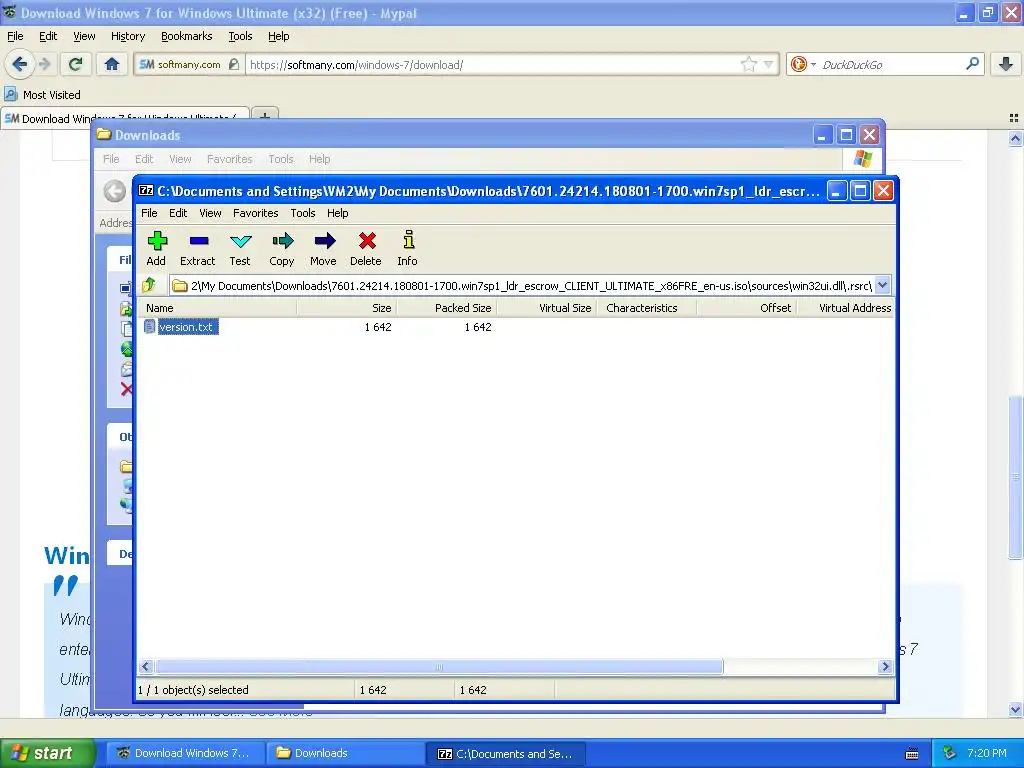
Task: Open the File menu in 7-Zip
Action: tap(149, 213)
